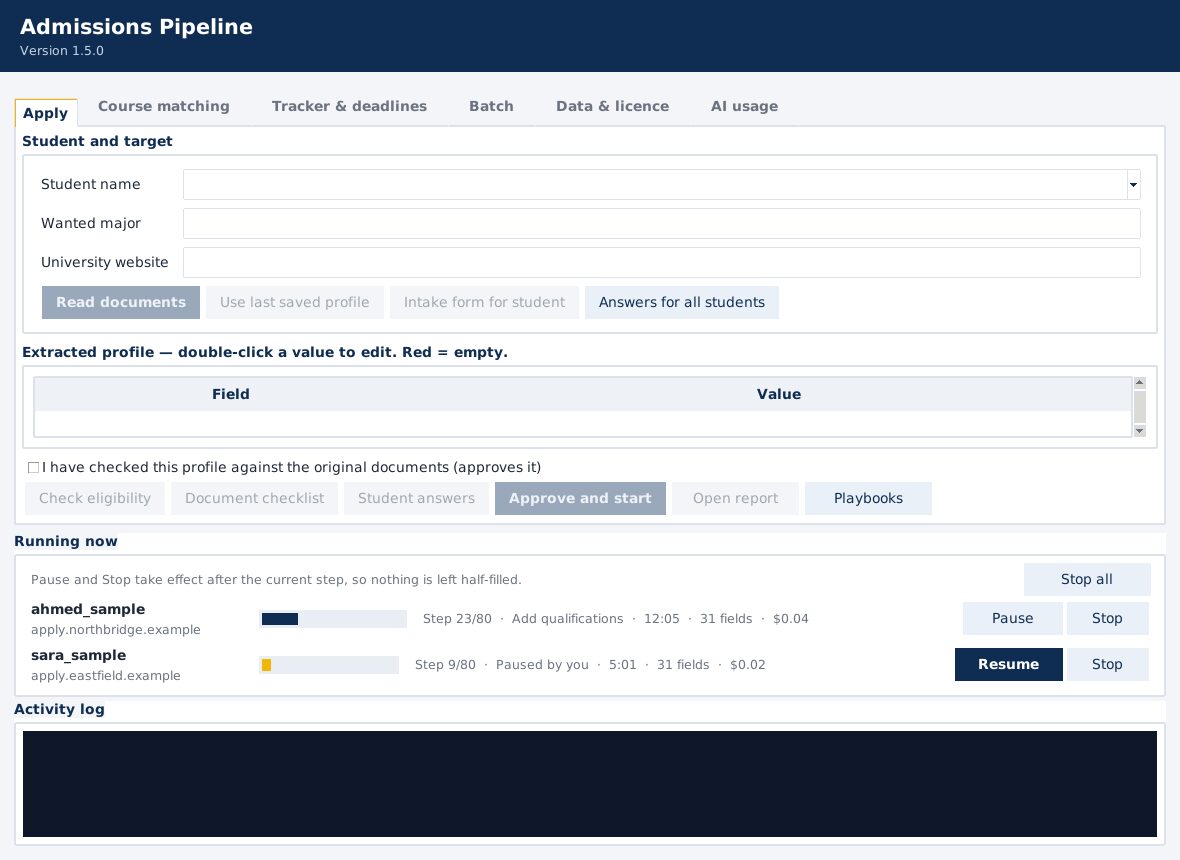This screenshot has height=860, width=1180.
Task: Click Approve and start
Action: (x=580, y=499)
